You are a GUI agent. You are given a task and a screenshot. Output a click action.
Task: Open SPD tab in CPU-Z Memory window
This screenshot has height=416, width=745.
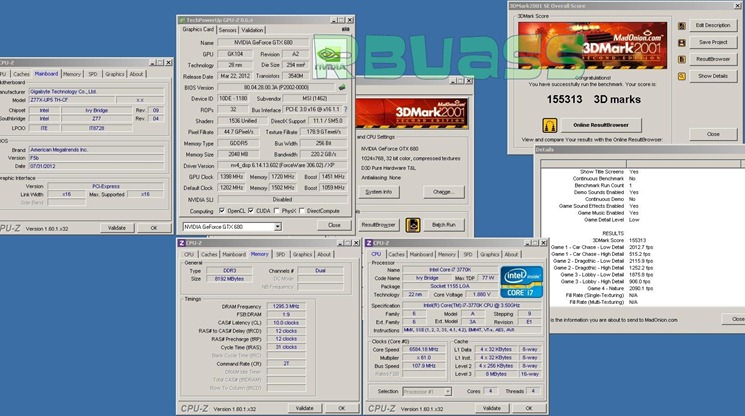tap(281, 255)
